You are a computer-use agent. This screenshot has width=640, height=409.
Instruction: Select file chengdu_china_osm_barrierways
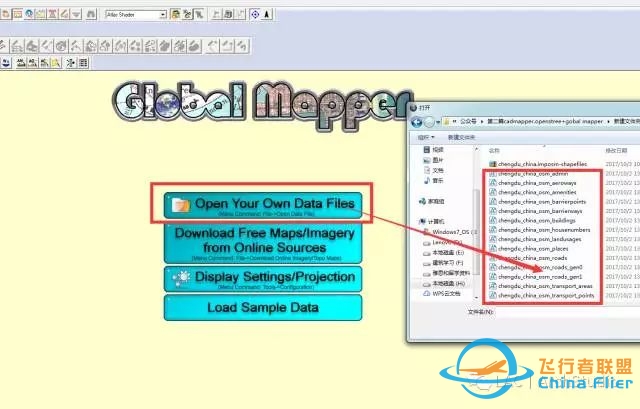click(536, 211)
